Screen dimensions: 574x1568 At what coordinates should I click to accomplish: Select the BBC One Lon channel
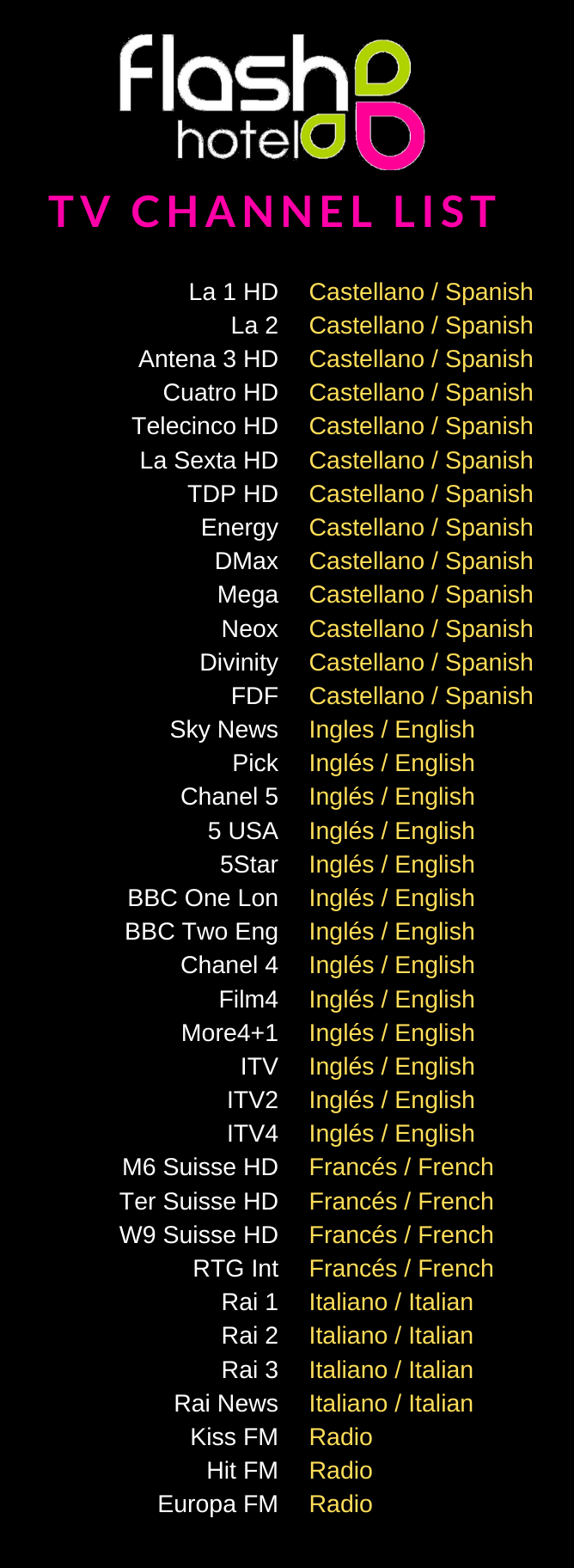(x=203, y=898)
